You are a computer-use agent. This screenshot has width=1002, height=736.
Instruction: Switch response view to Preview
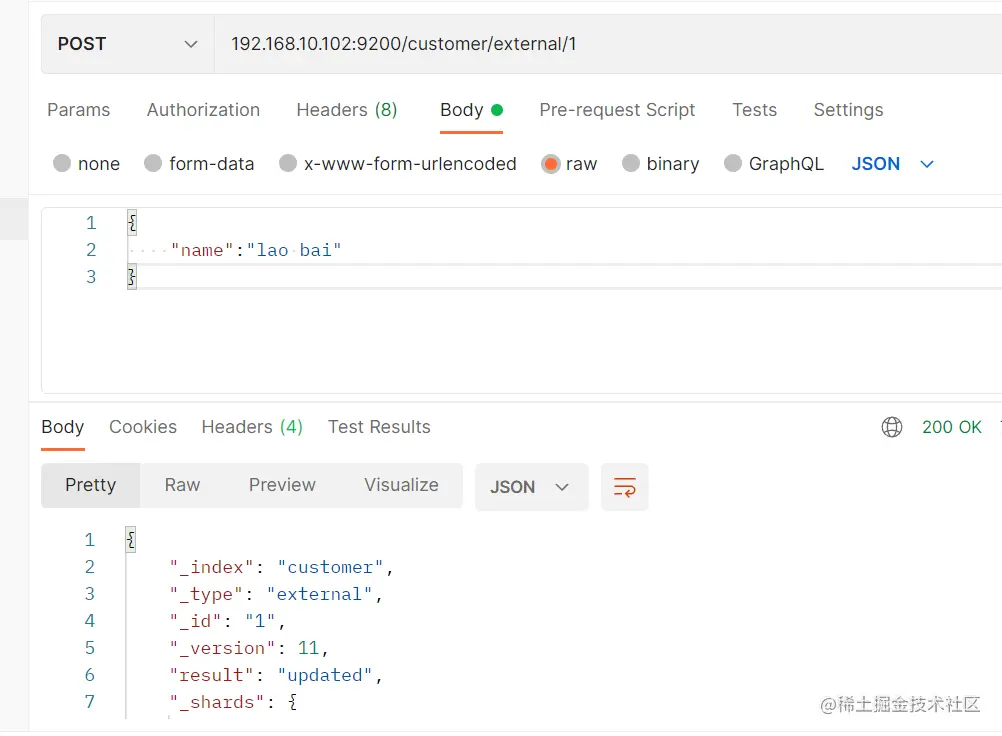282,485
